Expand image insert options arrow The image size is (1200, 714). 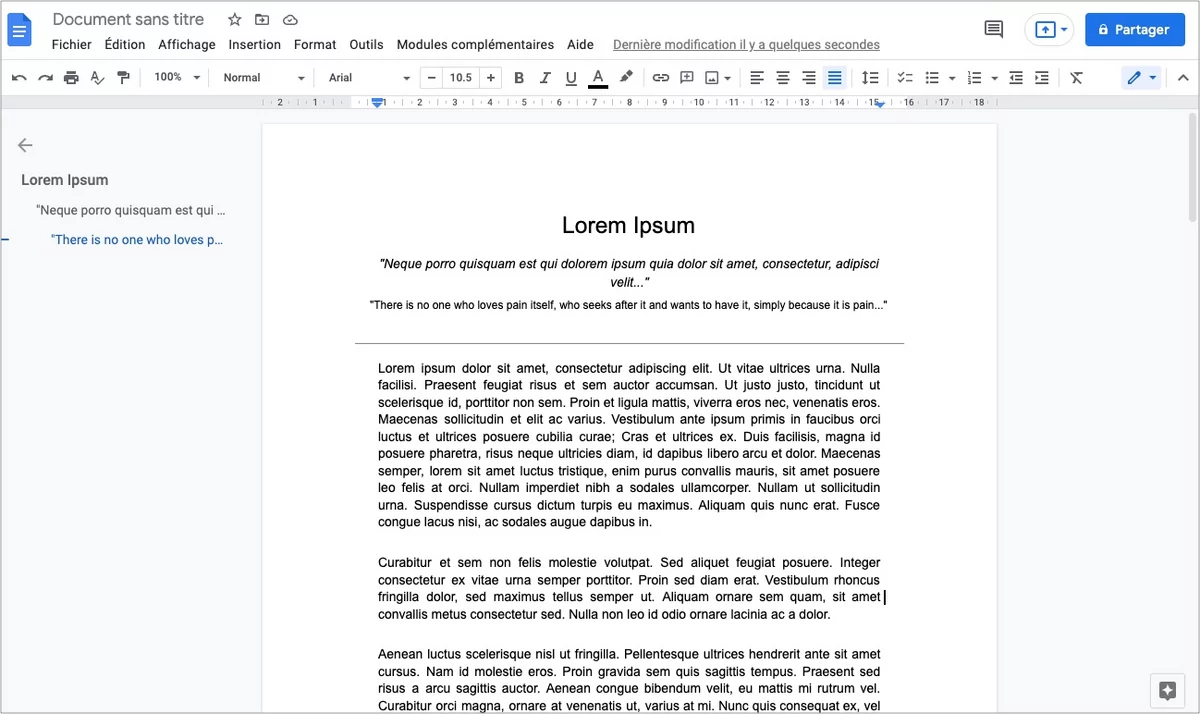click(727, 78)
